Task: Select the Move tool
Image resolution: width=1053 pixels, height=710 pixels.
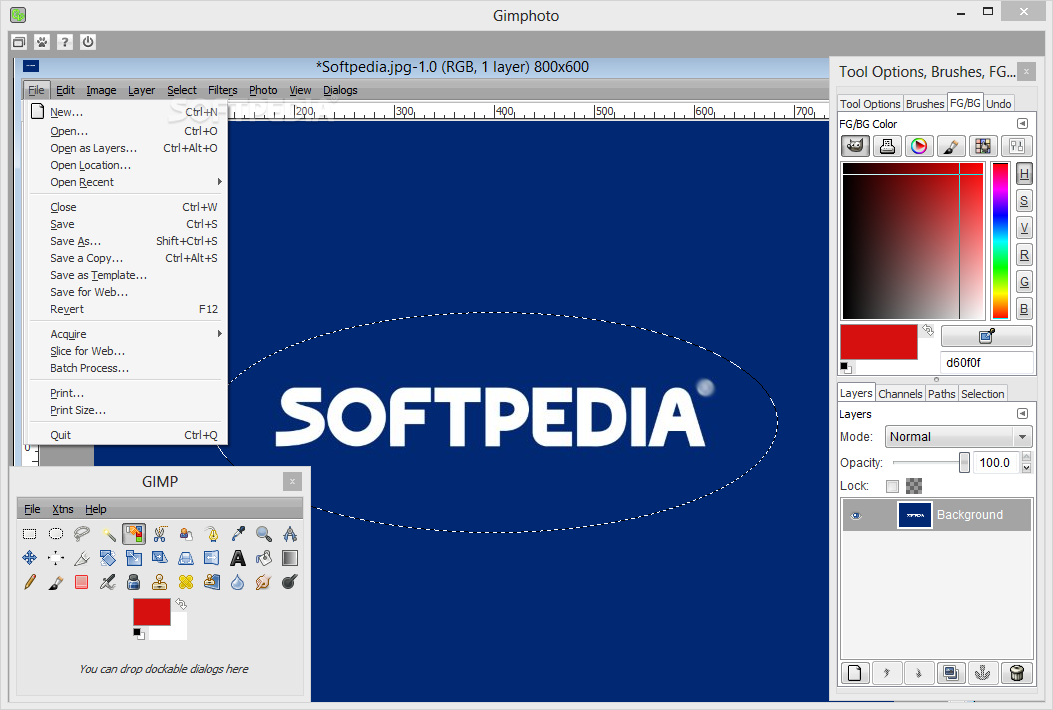Action: click(x=30, y=558)
